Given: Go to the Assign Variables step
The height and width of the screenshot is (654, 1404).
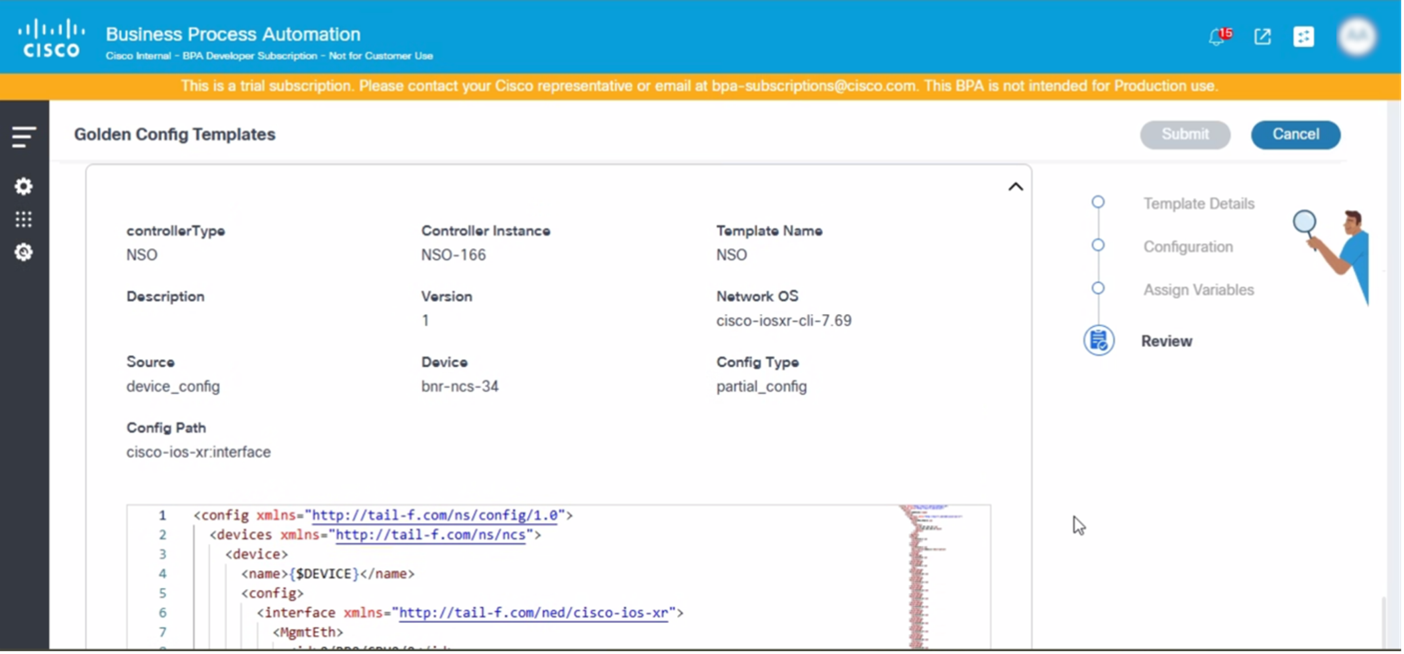Looking at the screenshot, I should tap(1198, 290).
